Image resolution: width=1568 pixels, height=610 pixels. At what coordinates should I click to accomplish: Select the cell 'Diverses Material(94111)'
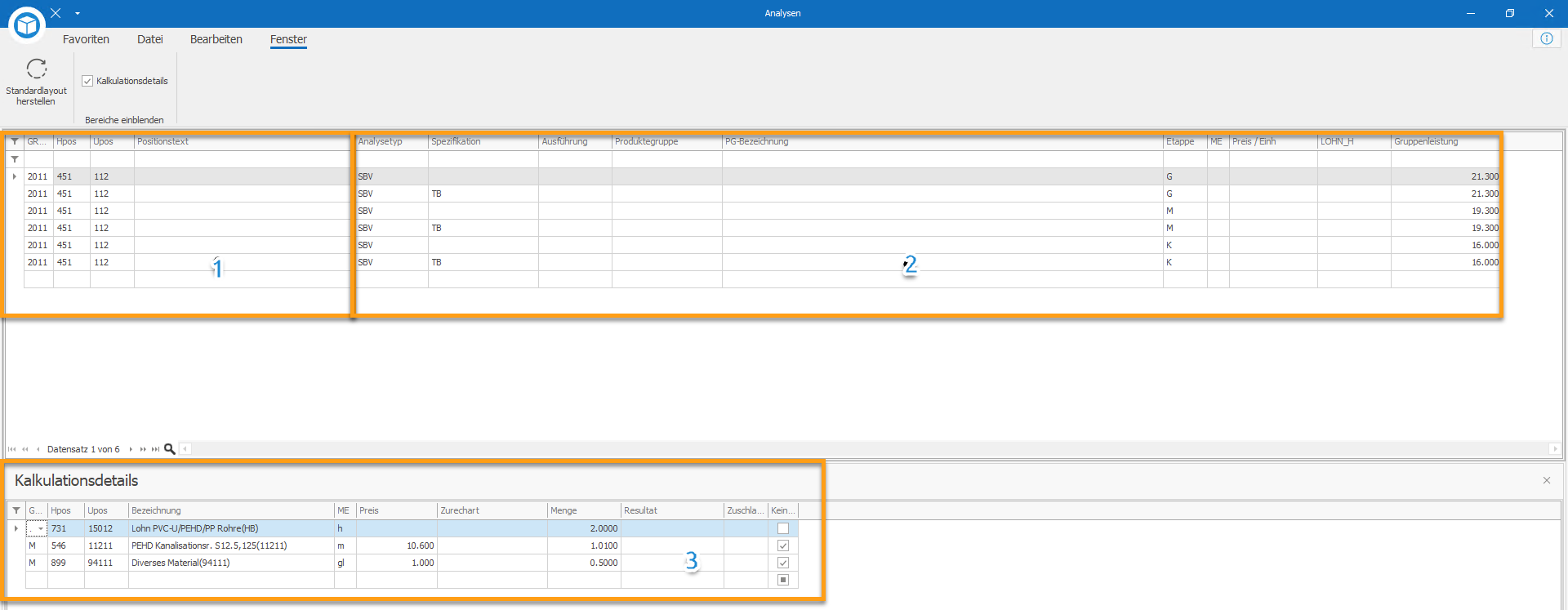click(231, 563)
